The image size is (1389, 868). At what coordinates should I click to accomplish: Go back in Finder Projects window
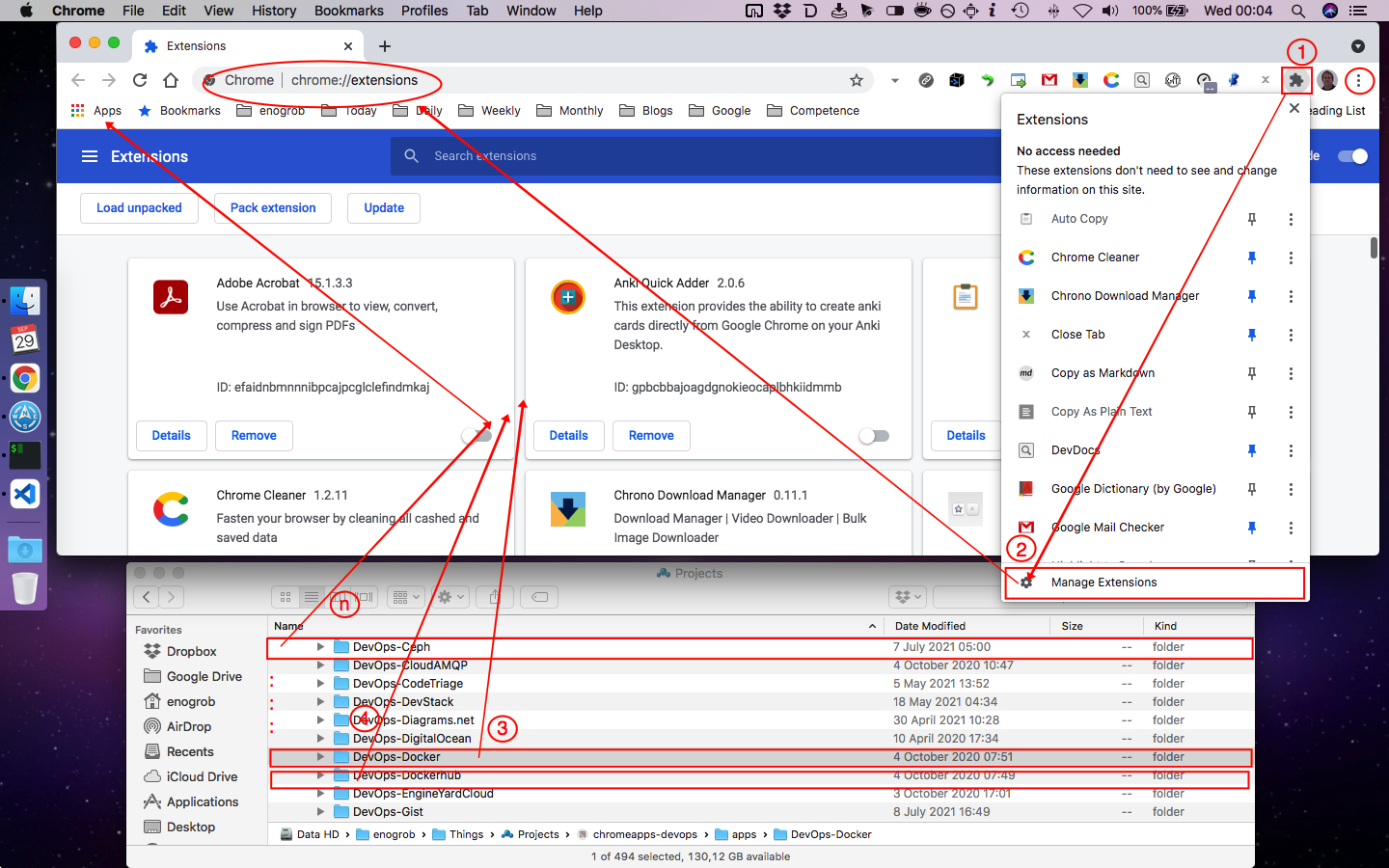pyautogui.click(x=147, y=597)
